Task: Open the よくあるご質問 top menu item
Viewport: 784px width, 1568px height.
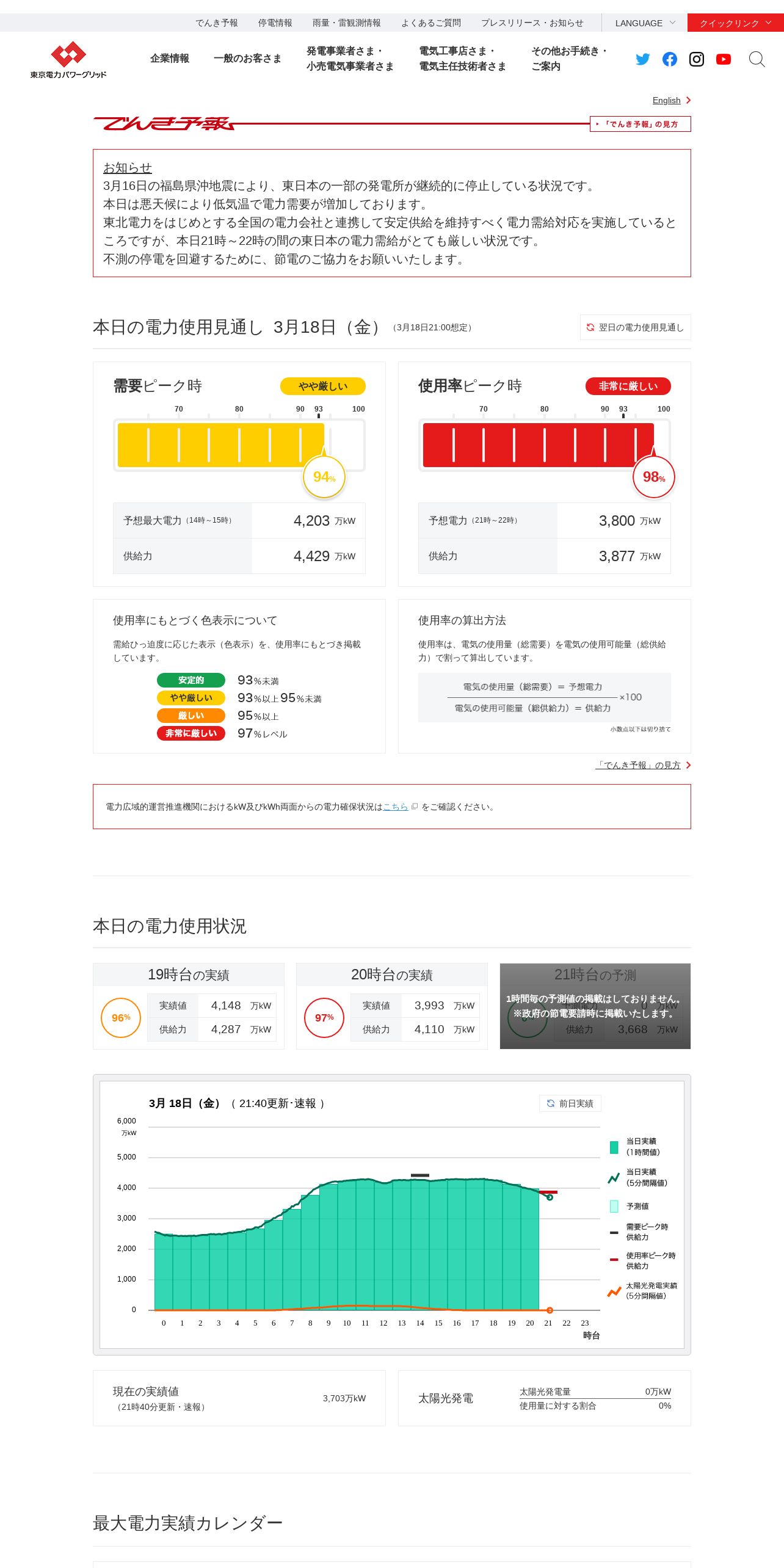Action: pos(431,23)
